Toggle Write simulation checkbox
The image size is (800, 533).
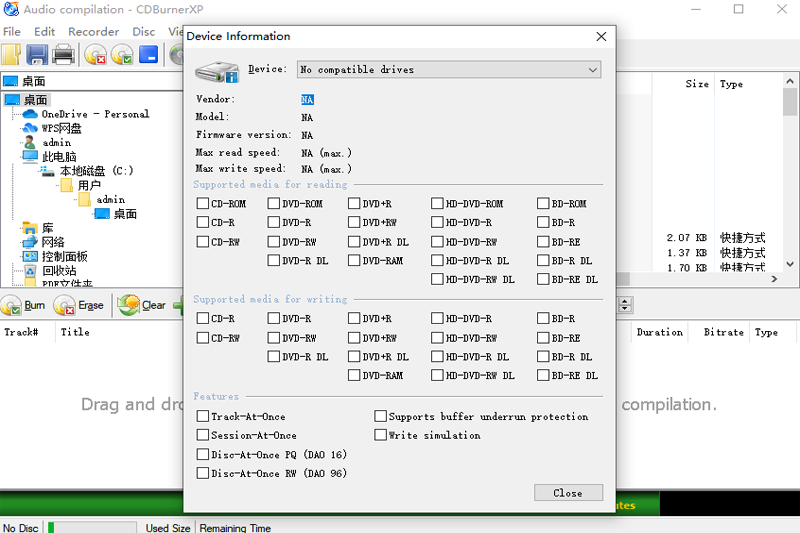tap(380, 435)
